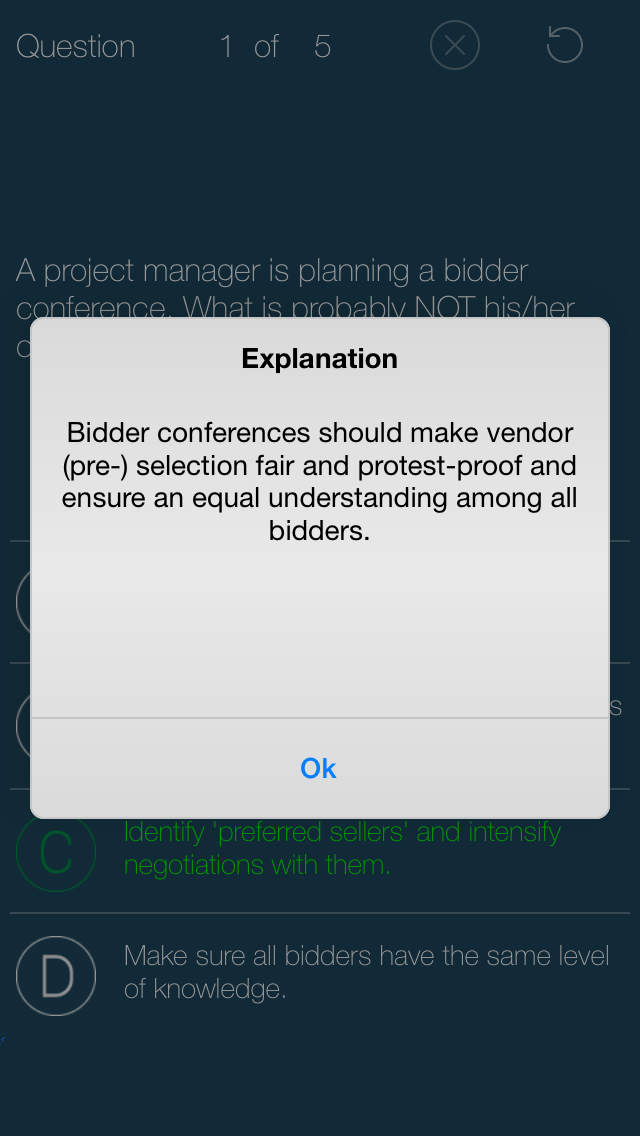Choose the partially hidden option A circle
The width and height of the screenshot is (640, 1136).
pos(23,601)
